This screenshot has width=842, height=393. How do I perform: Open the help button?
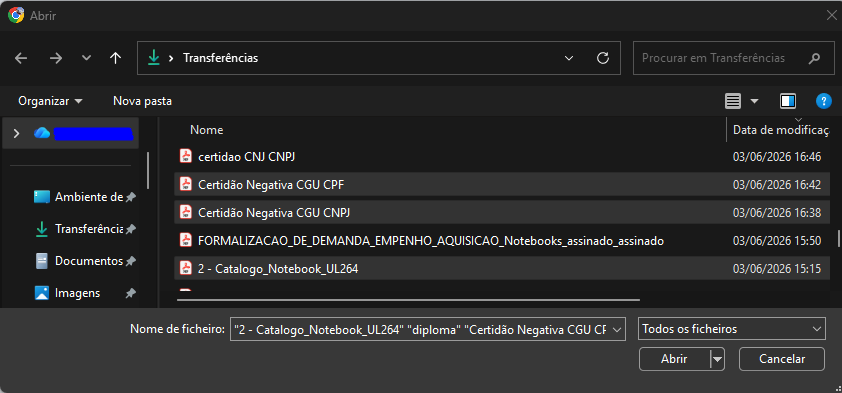(x=823, y=101)
